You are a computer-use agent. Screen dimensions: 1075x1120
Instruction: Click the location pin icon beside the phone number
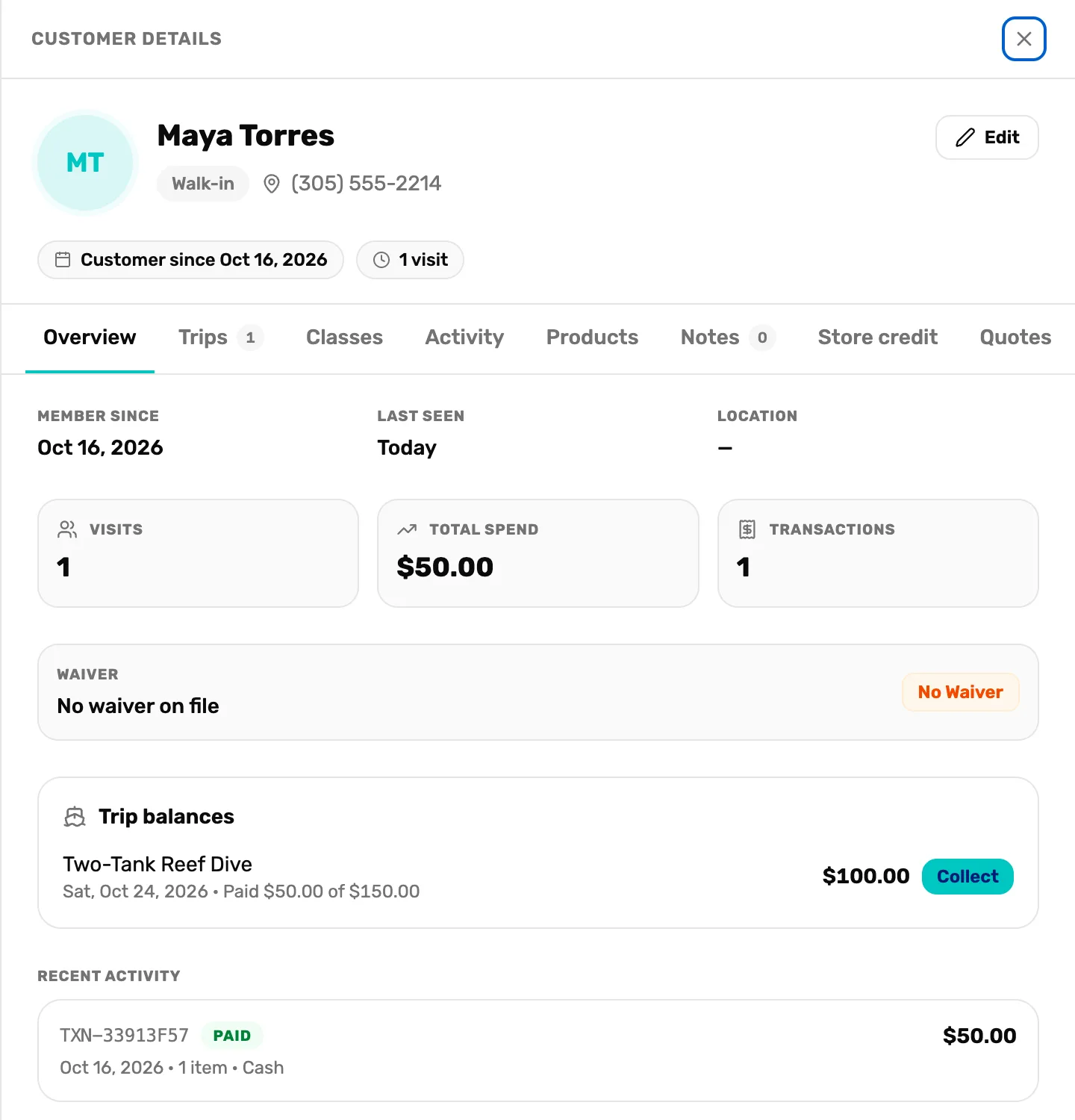[x=272, y=184]
